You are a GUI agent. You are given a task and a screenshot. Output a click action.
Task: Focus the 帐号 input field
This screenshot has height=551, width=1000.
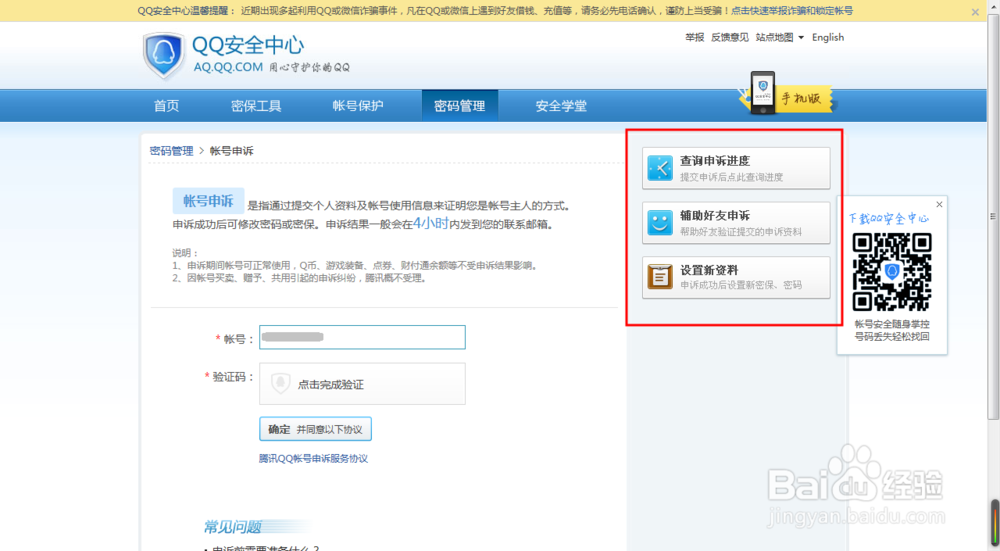click(x=362, y=337)
